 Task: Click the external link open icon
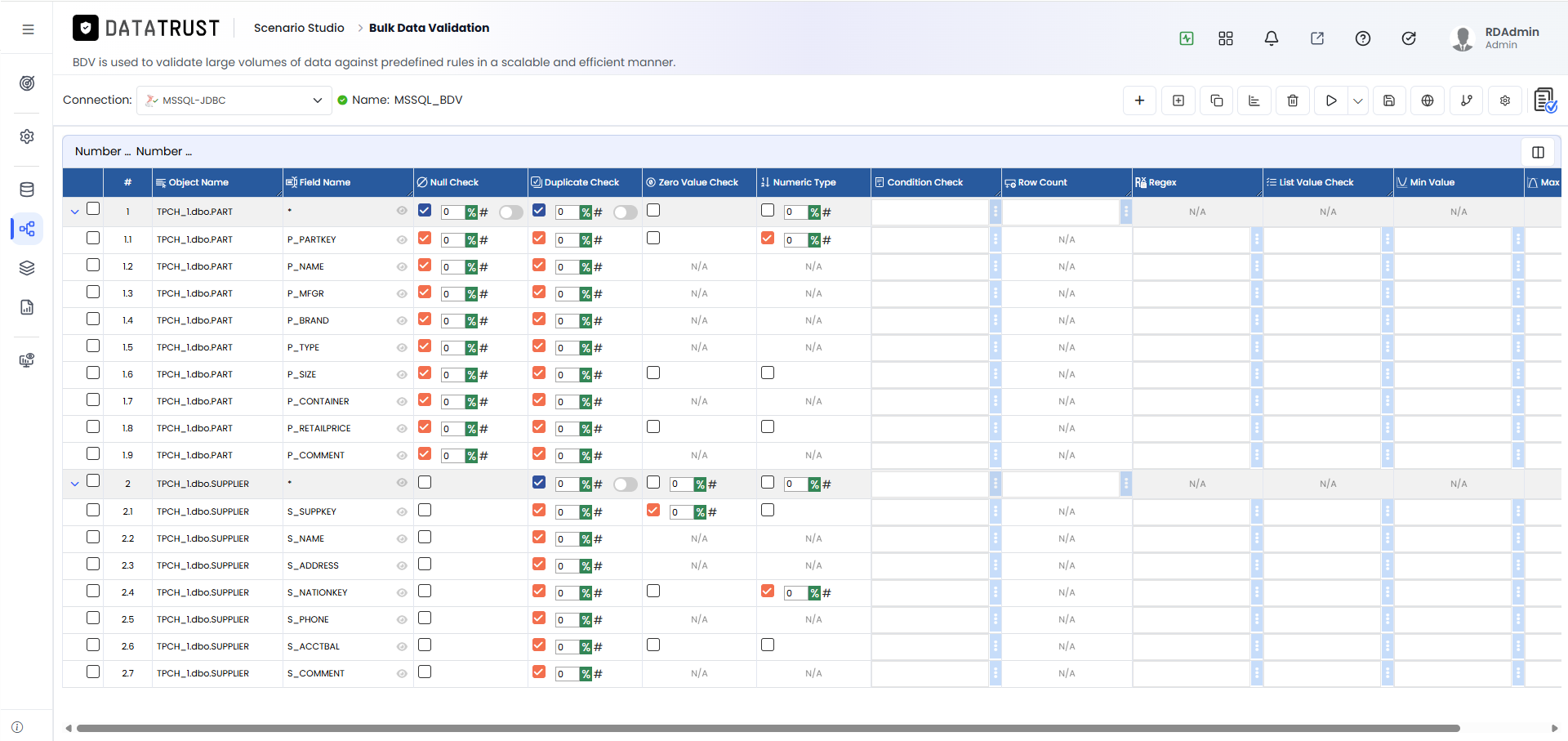(1317, 38)
